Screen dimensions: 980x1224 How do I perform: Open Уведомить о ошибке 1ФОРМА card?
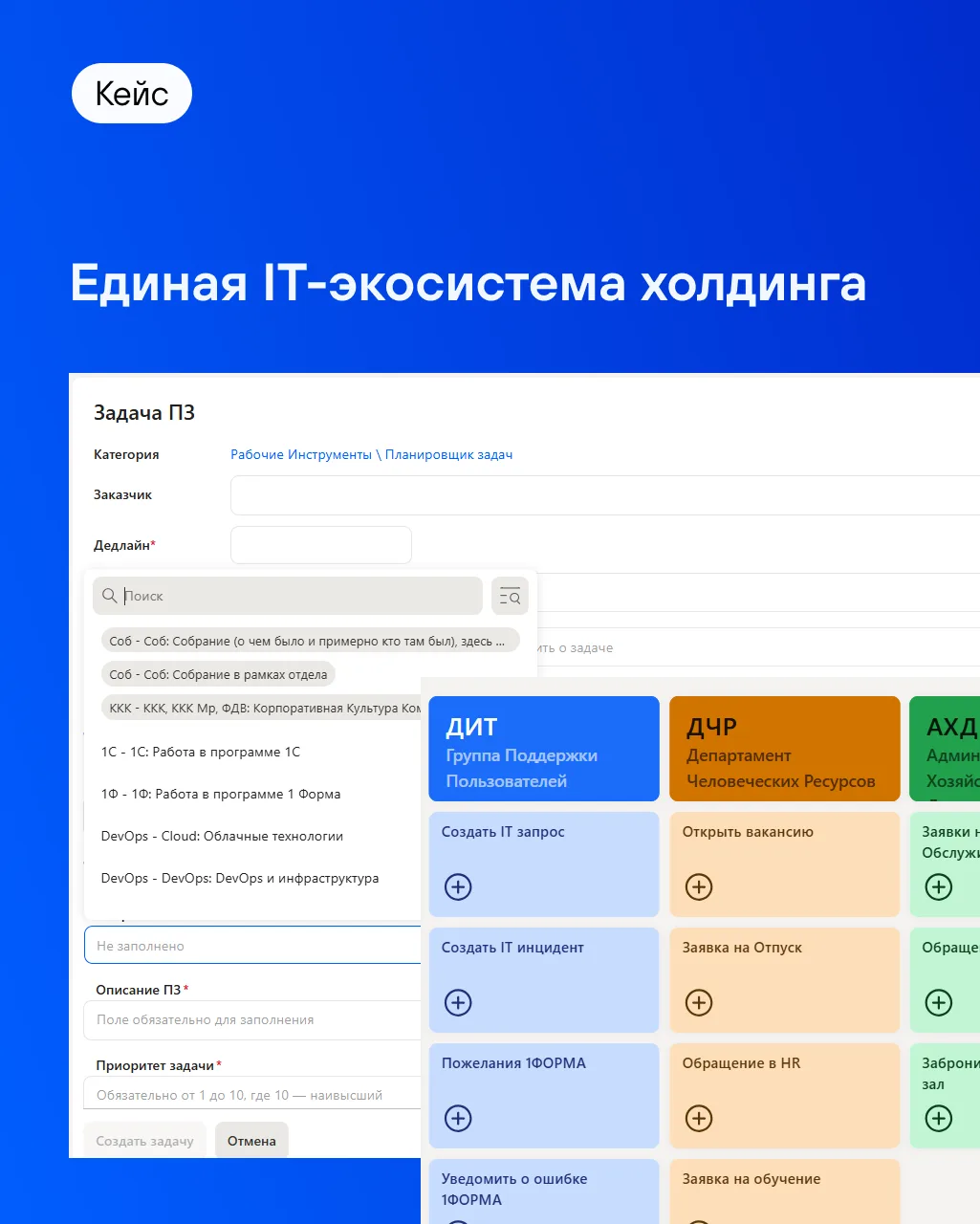[544, 1191]
